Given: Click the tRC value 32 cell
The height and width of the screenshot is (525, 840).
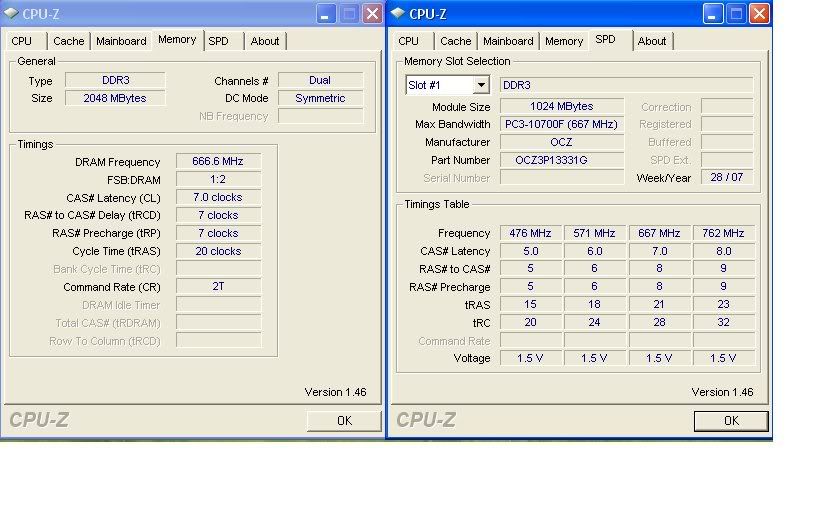Looking at the screenshot, I should pos(724,322).
